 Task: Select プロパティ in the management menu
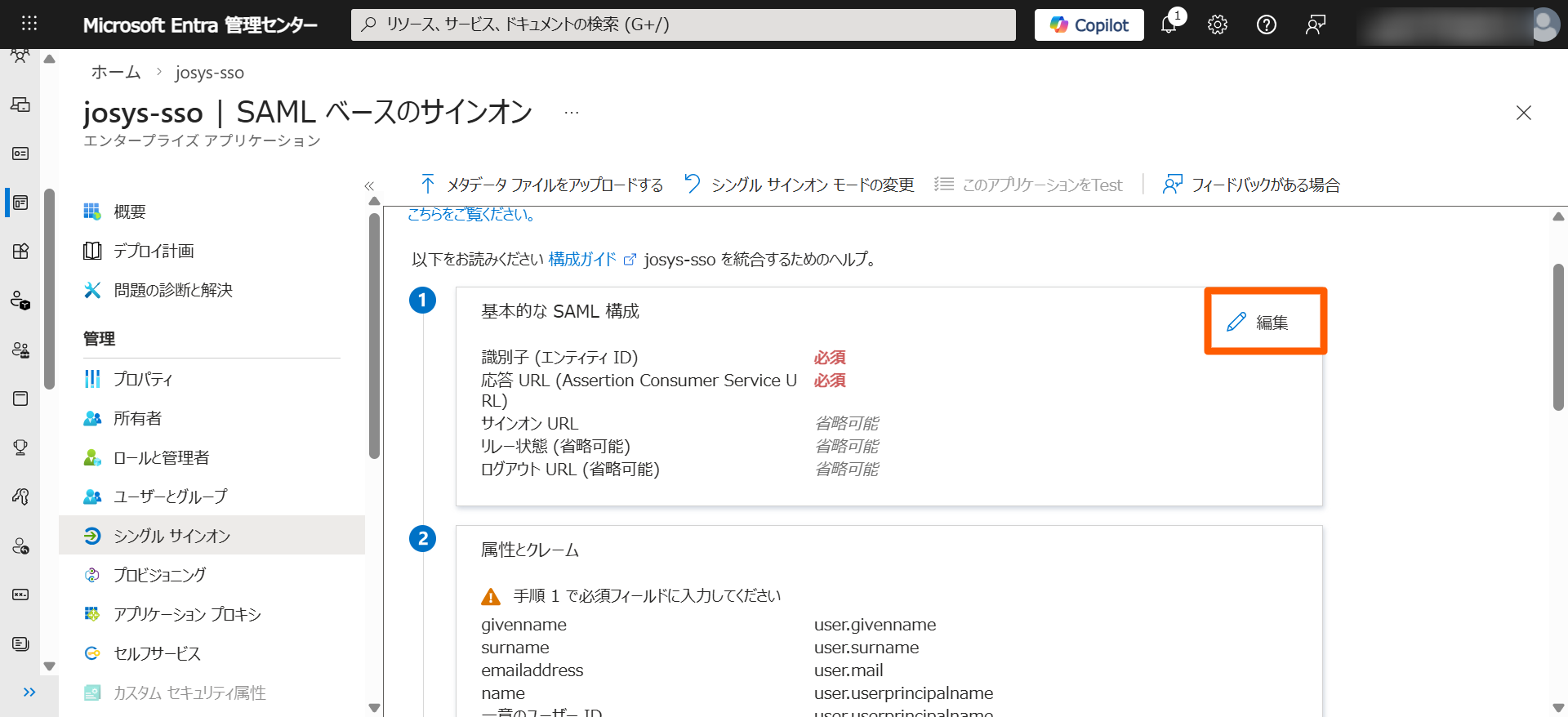[x=143, y=379]
